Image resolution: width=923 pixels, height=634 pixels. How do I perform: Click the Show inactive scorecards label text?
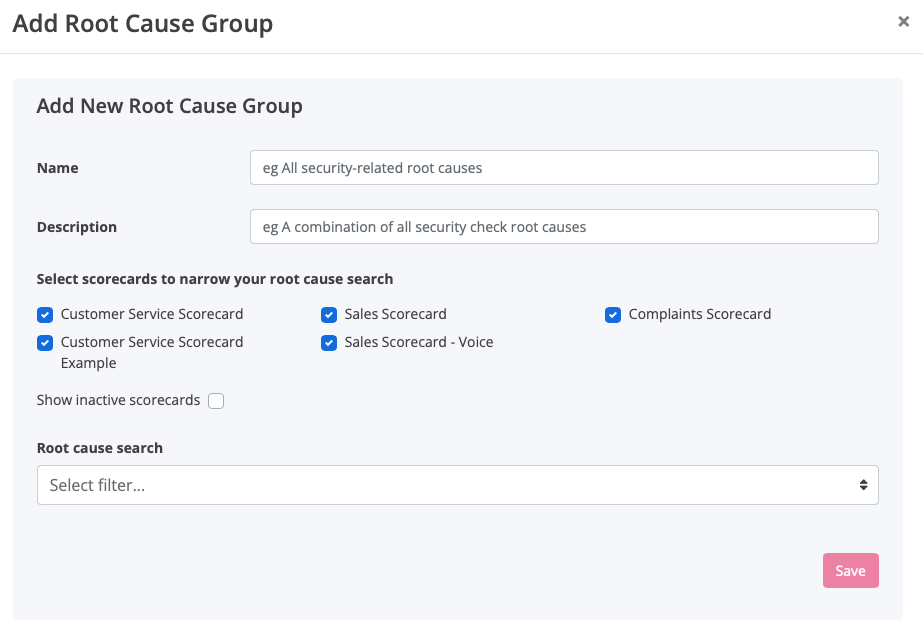pyautogui.click(x=118, y=400)
